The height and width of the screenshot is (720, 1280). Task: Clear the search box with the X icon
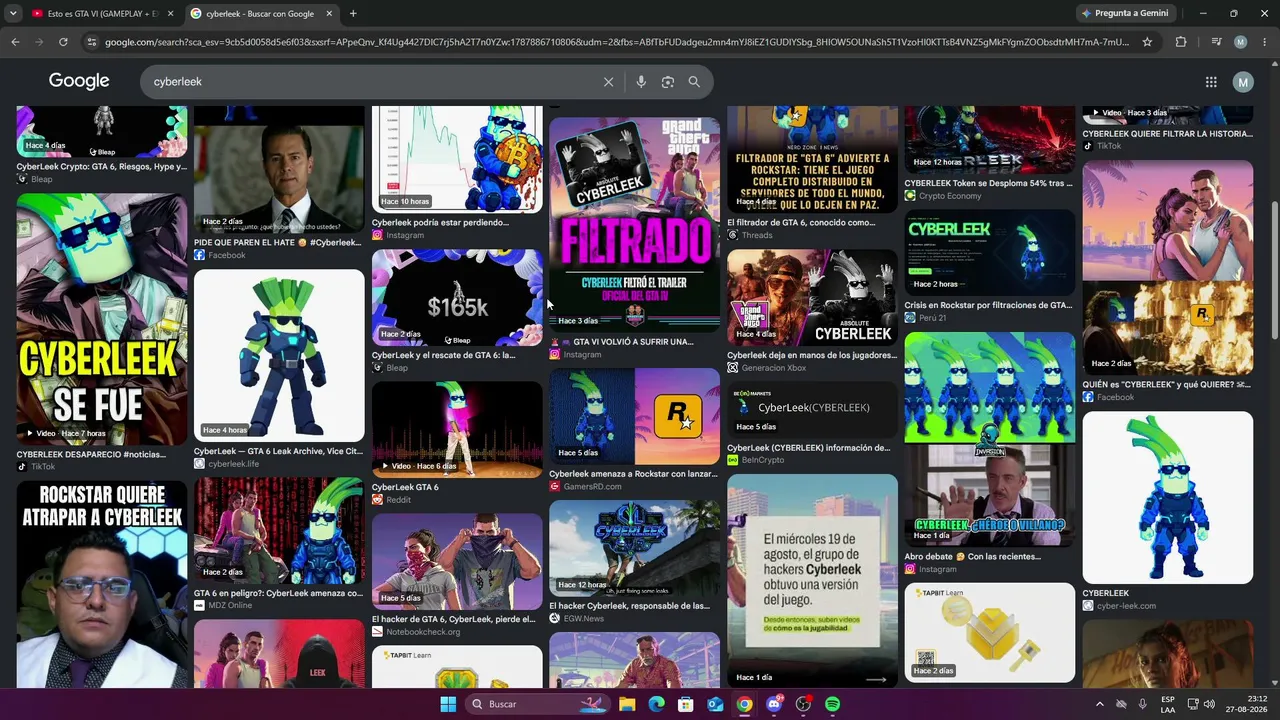pos(608,82)
